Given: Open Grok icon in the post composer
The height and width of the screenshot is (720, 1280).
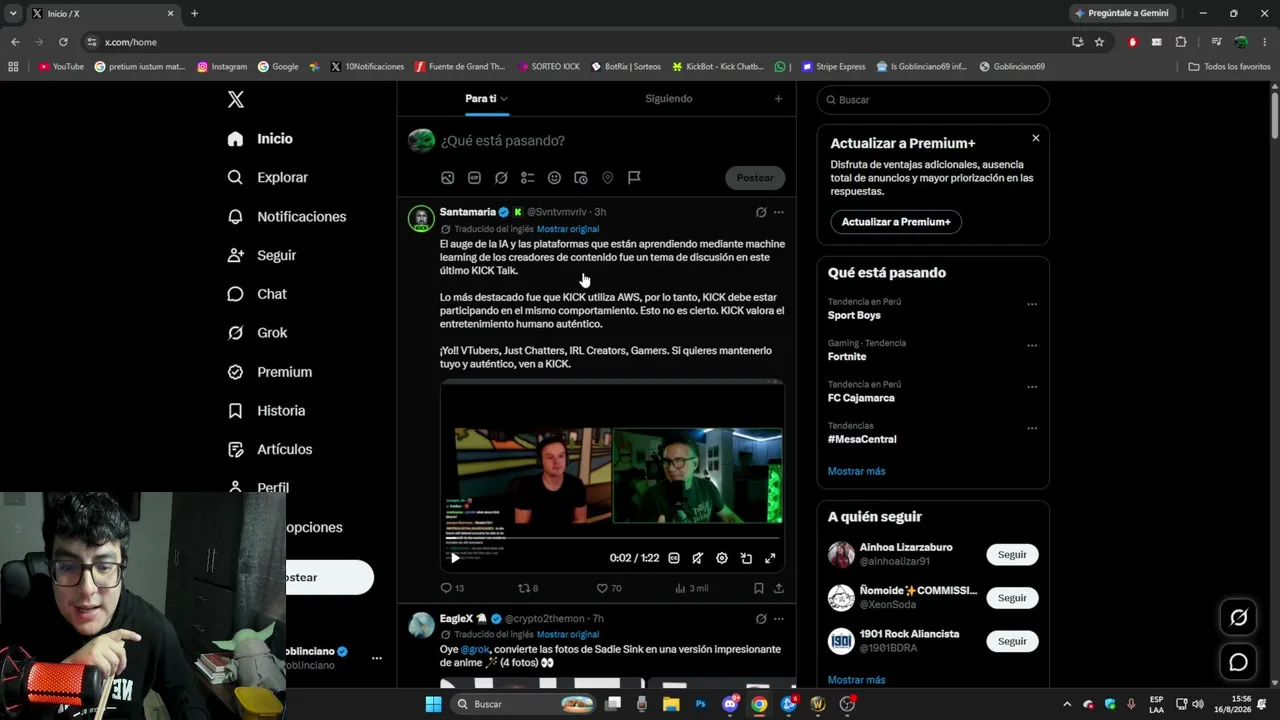Looking at the screenshot, I should click(501, 178).
